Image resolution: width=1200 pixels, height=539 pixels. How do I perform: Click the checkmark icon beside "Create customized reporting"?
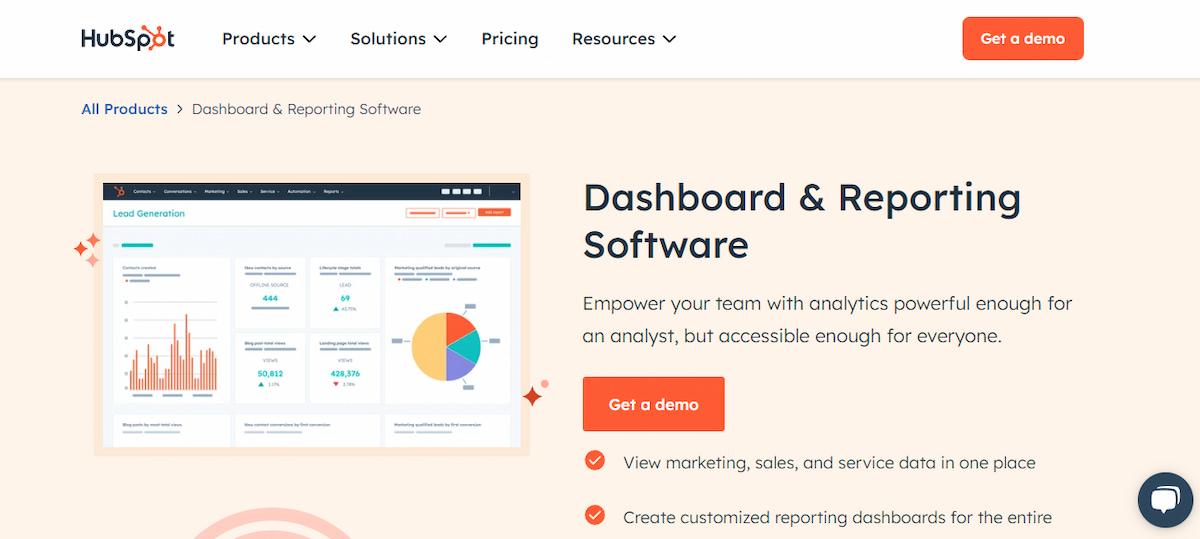[595, 515]
